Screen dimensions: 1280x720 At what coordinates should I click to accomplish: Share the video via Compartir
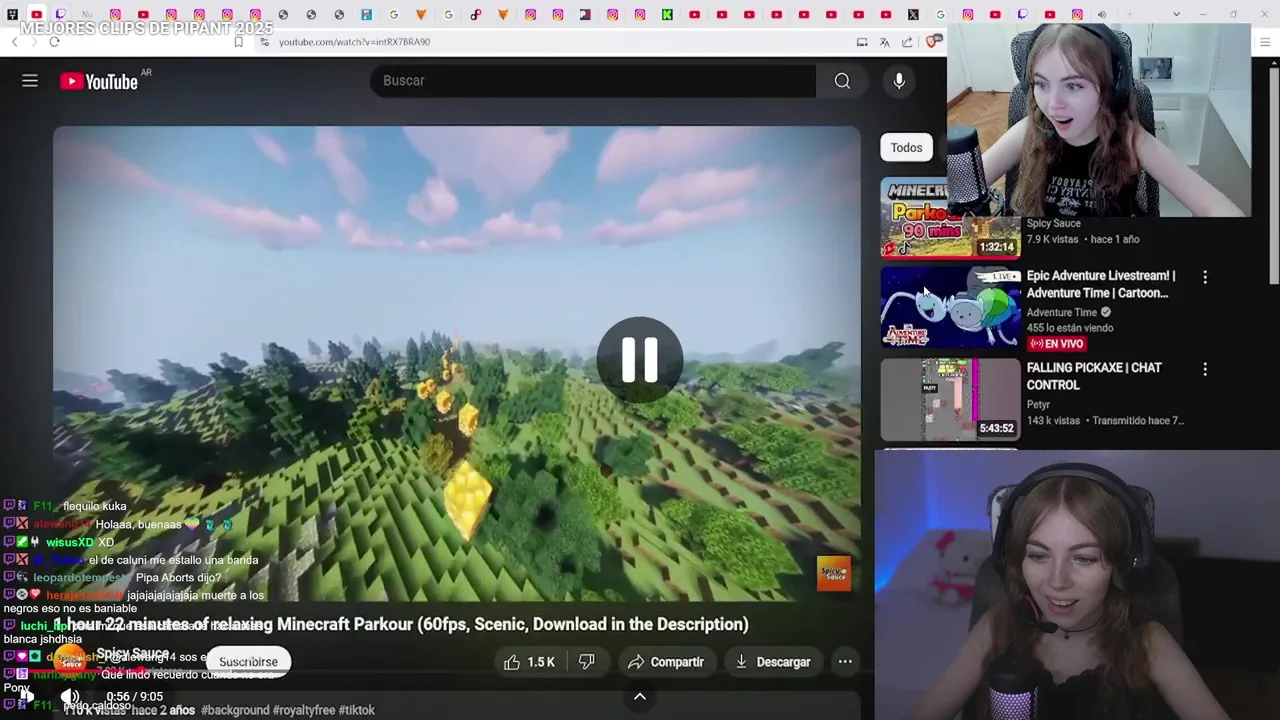(x=666, y=662)
